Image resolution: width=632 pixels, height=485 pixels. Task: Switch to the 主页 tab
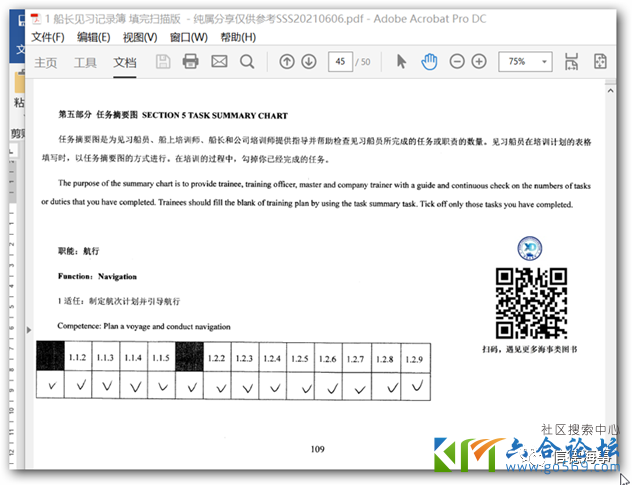coord(46,62)
